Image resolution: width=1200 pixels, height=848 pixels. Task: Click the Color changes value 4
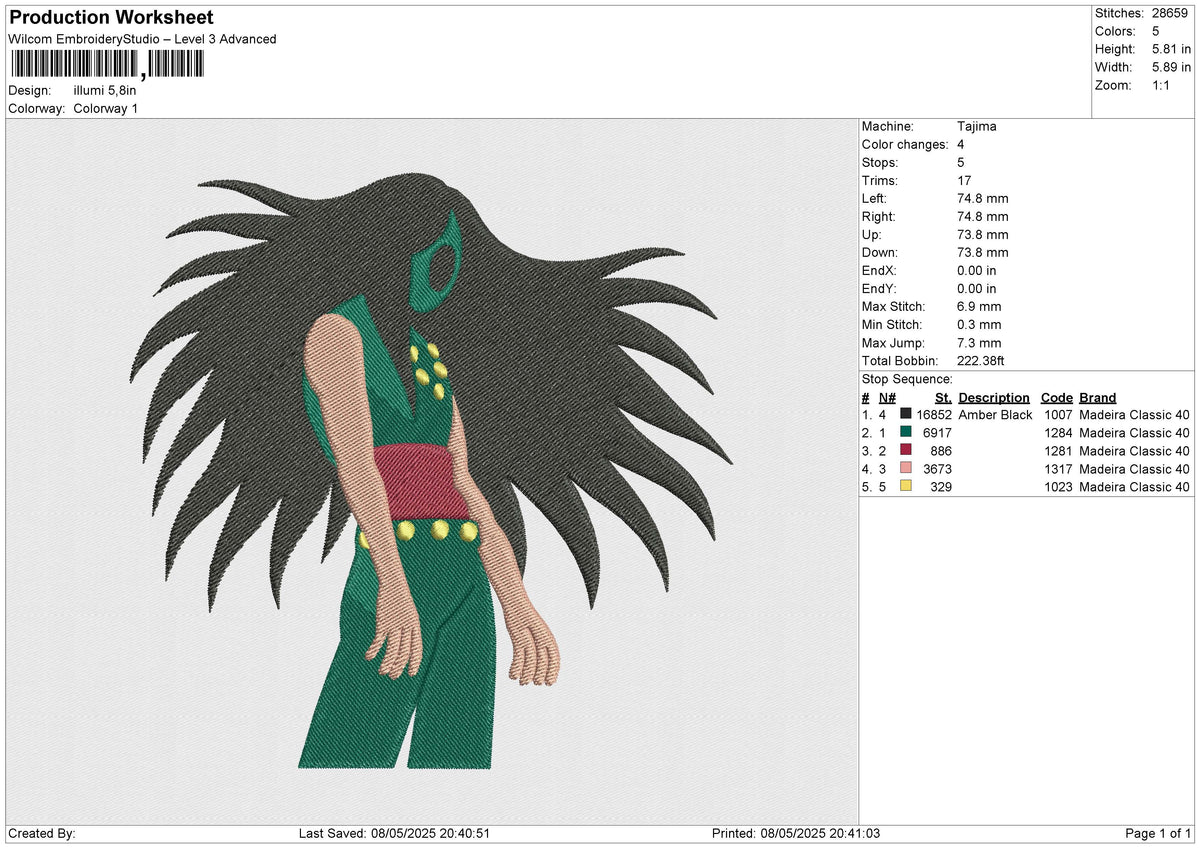coord(961,144)
